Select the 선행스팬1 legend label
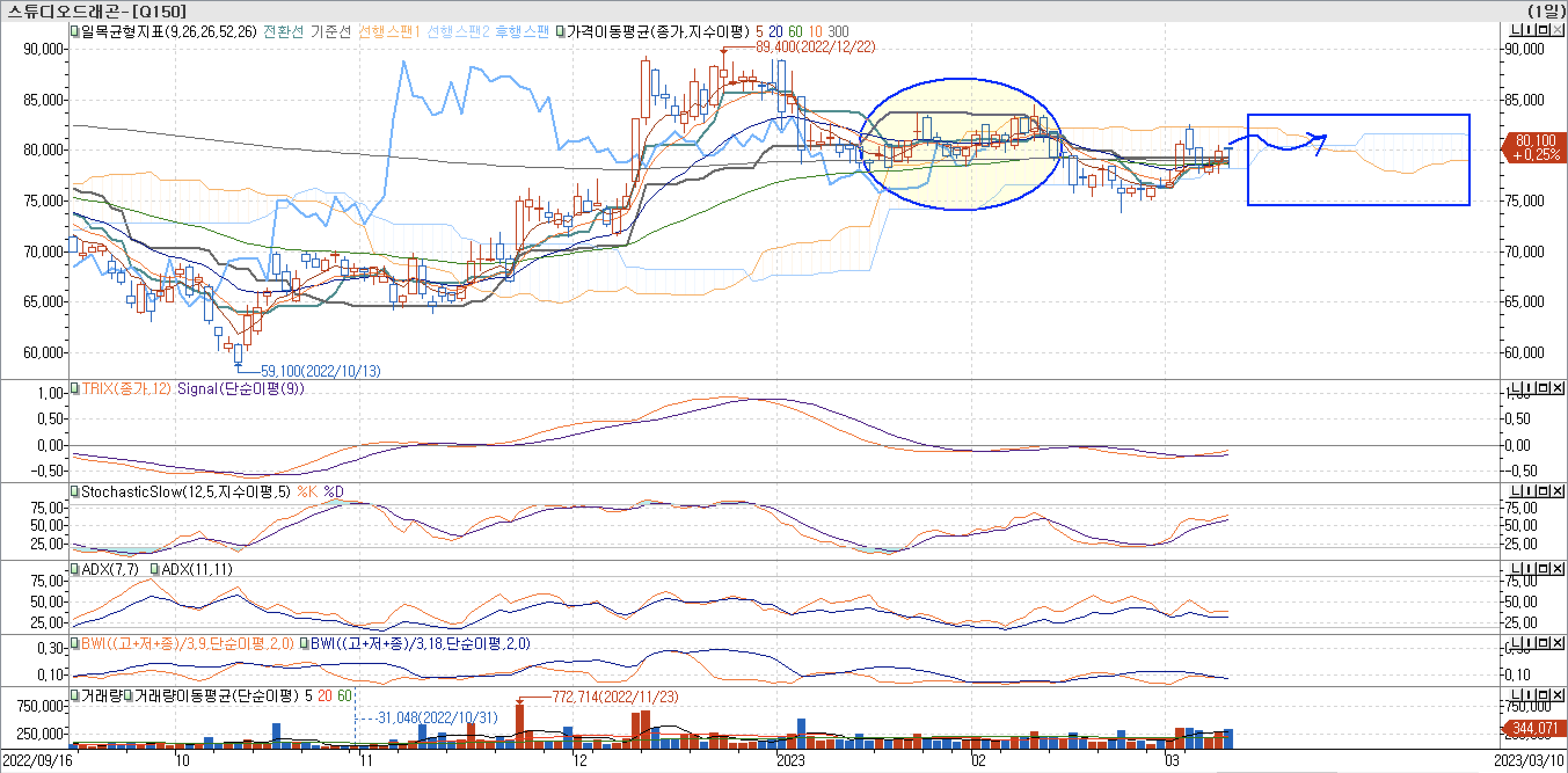 click(x=389, y=32)
